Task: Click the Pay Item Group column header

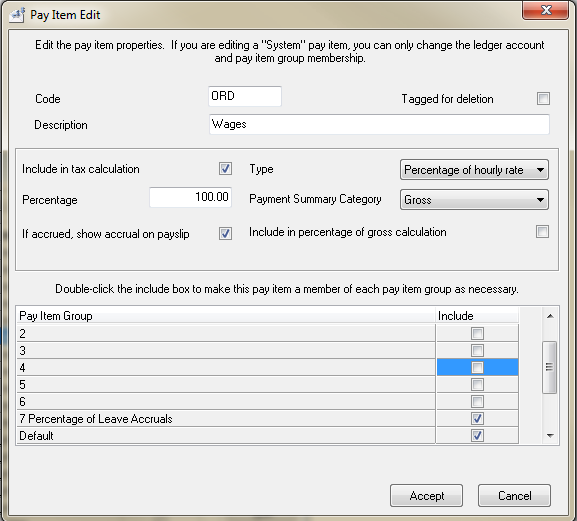Action: pyautogui.click(x=226, y=316)
